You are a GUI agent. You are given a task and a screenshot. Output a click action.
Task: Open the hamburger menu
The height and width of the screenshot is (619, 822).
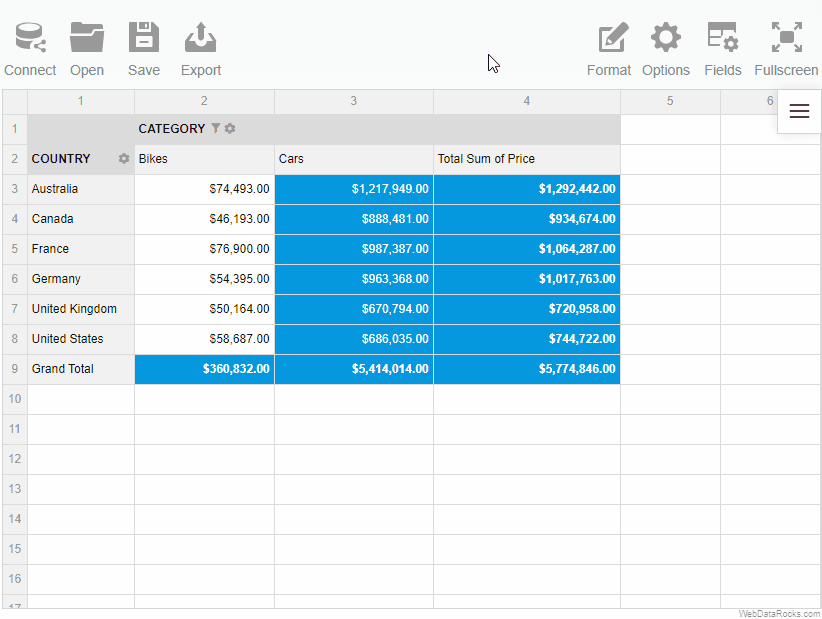coord(799,111)
